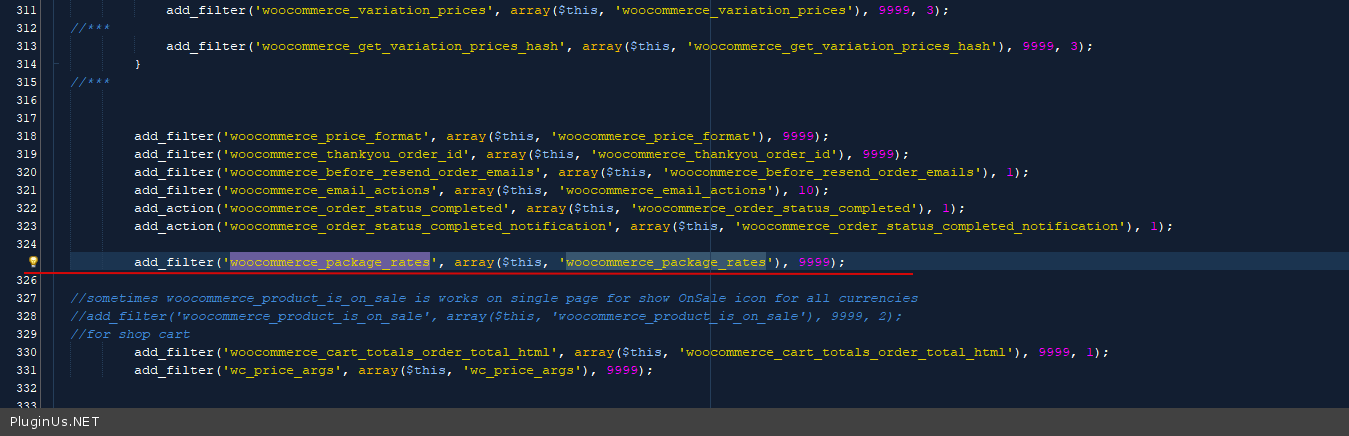Click 'woocommerce_cart_totals_order_total_html' hook name on line 330

[x=390, y=352]
